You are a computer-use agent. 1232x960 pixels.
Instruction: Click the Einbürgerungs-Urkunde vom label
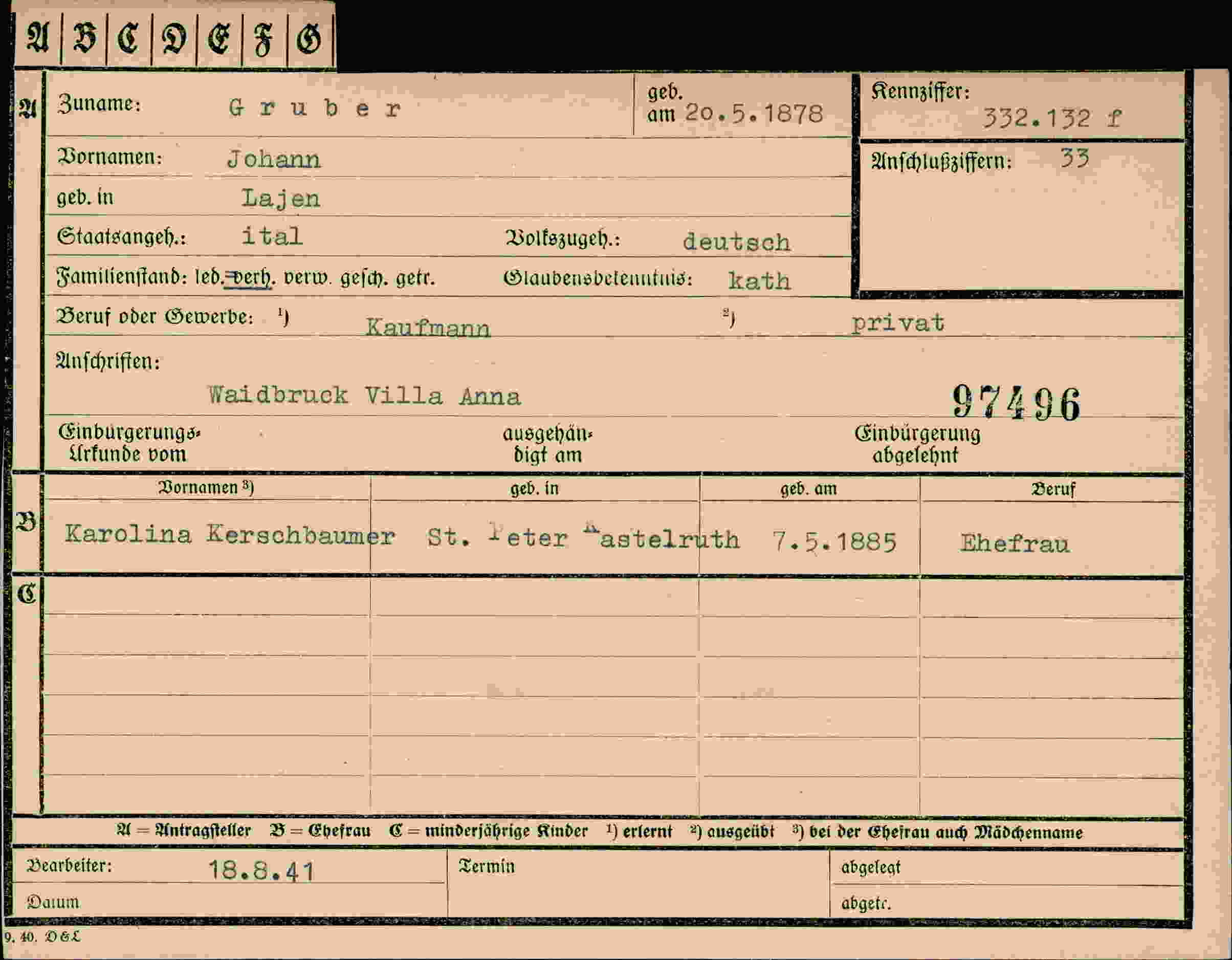(x=129, y=443)
